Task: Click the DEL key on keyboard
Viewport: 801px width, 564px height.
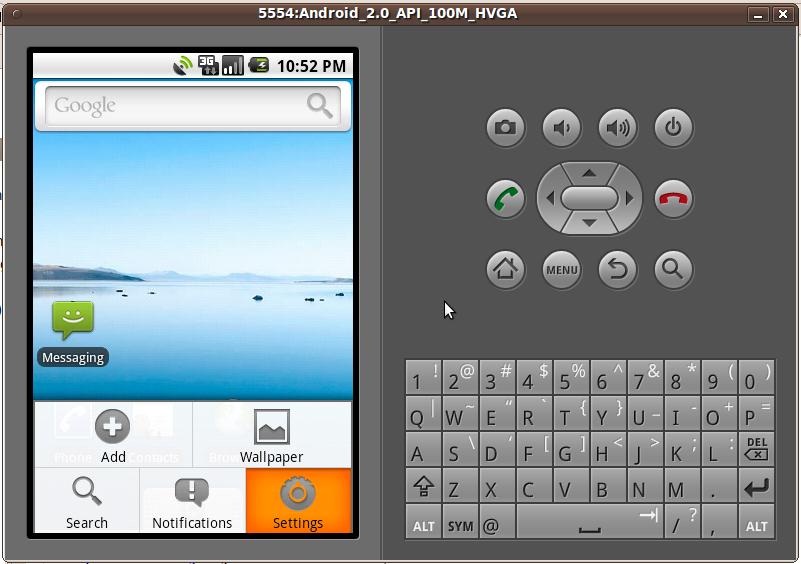Action: point(757,449)
